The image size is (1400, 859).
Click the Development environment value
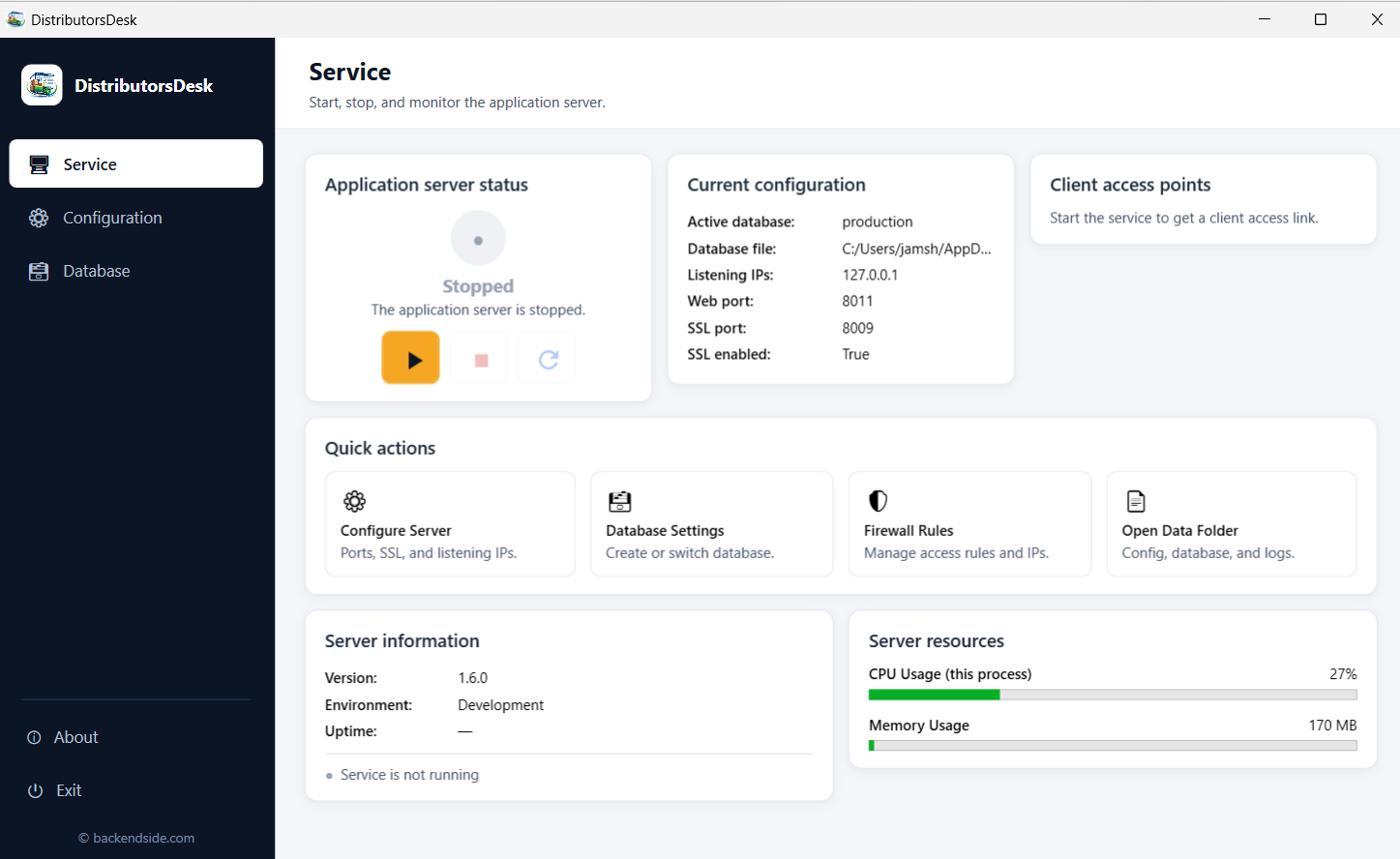[x=500, y=705]
